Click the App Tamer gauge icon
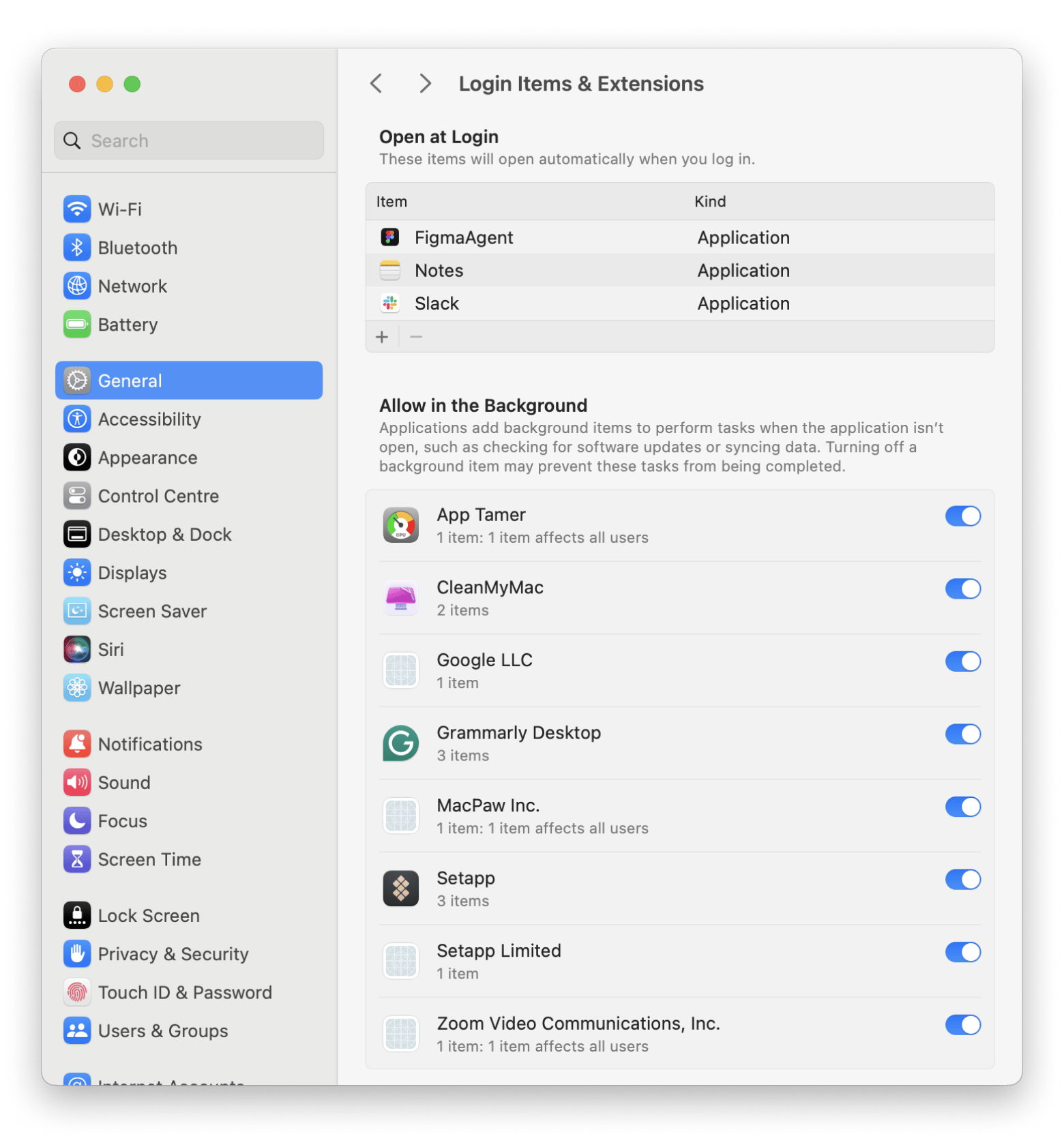This screenshot has width=1064, height=1147. pos(401,525)
